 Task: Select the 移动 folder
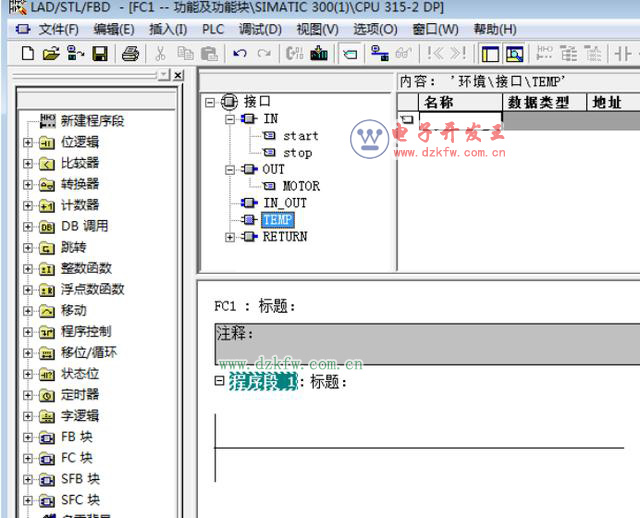pos(73,311)
